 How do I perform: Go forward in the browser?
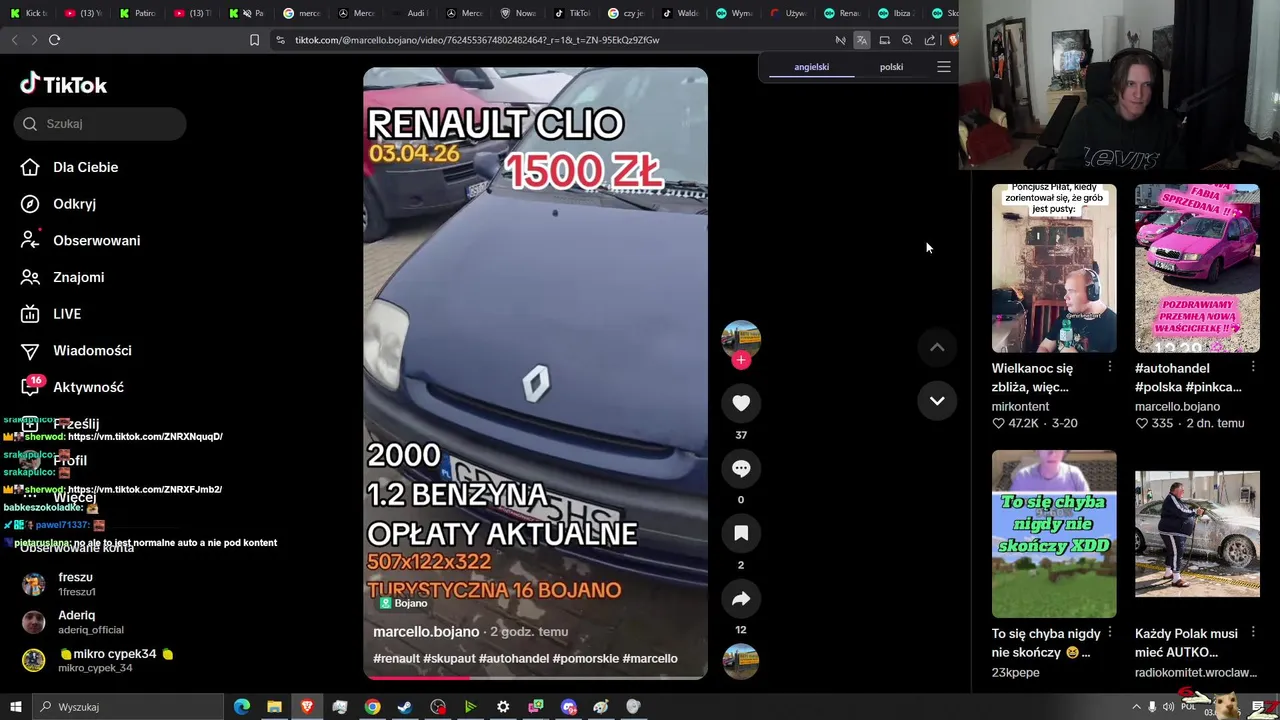tap(34, 40)
